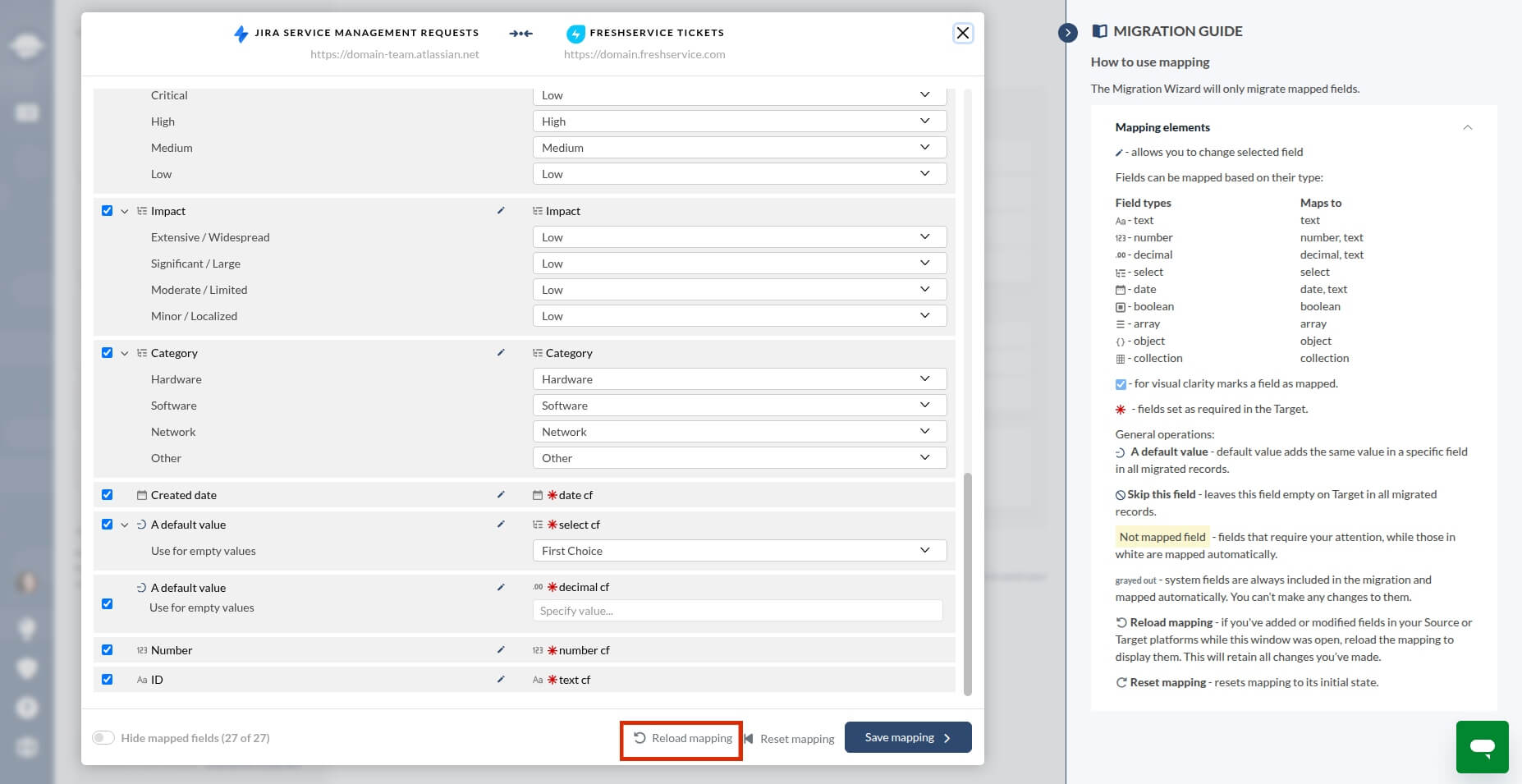
Task: Open dropdown for Software category mapping
Action: pyautogui.click(x=740, y=406)
